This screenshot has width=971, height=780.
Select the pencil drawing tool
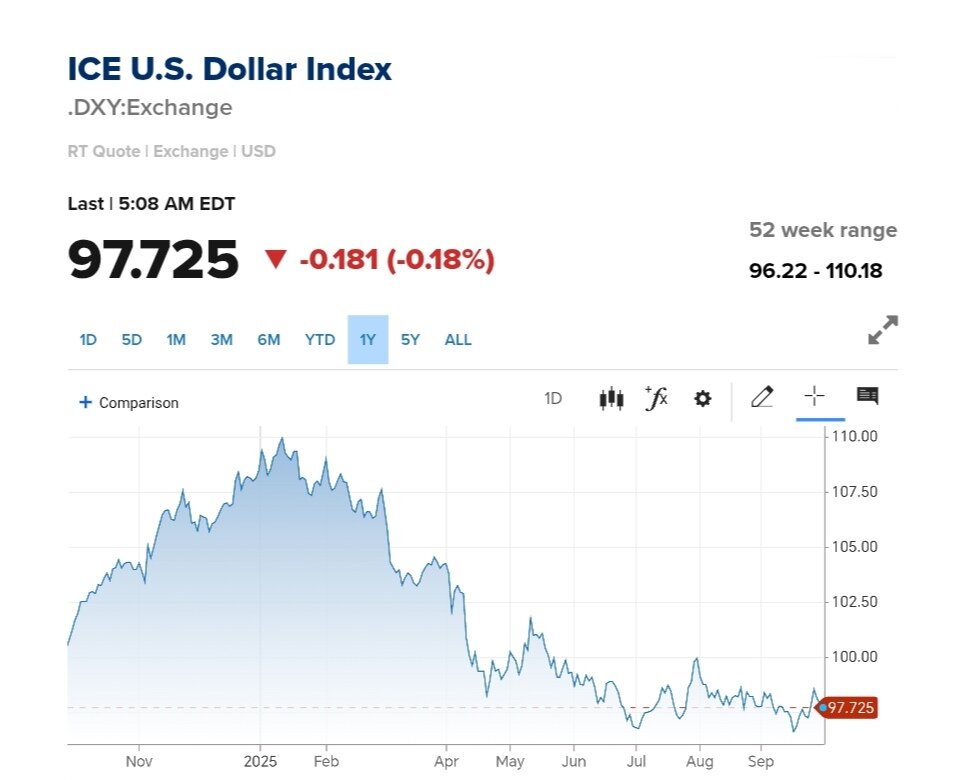pos(762,398)
